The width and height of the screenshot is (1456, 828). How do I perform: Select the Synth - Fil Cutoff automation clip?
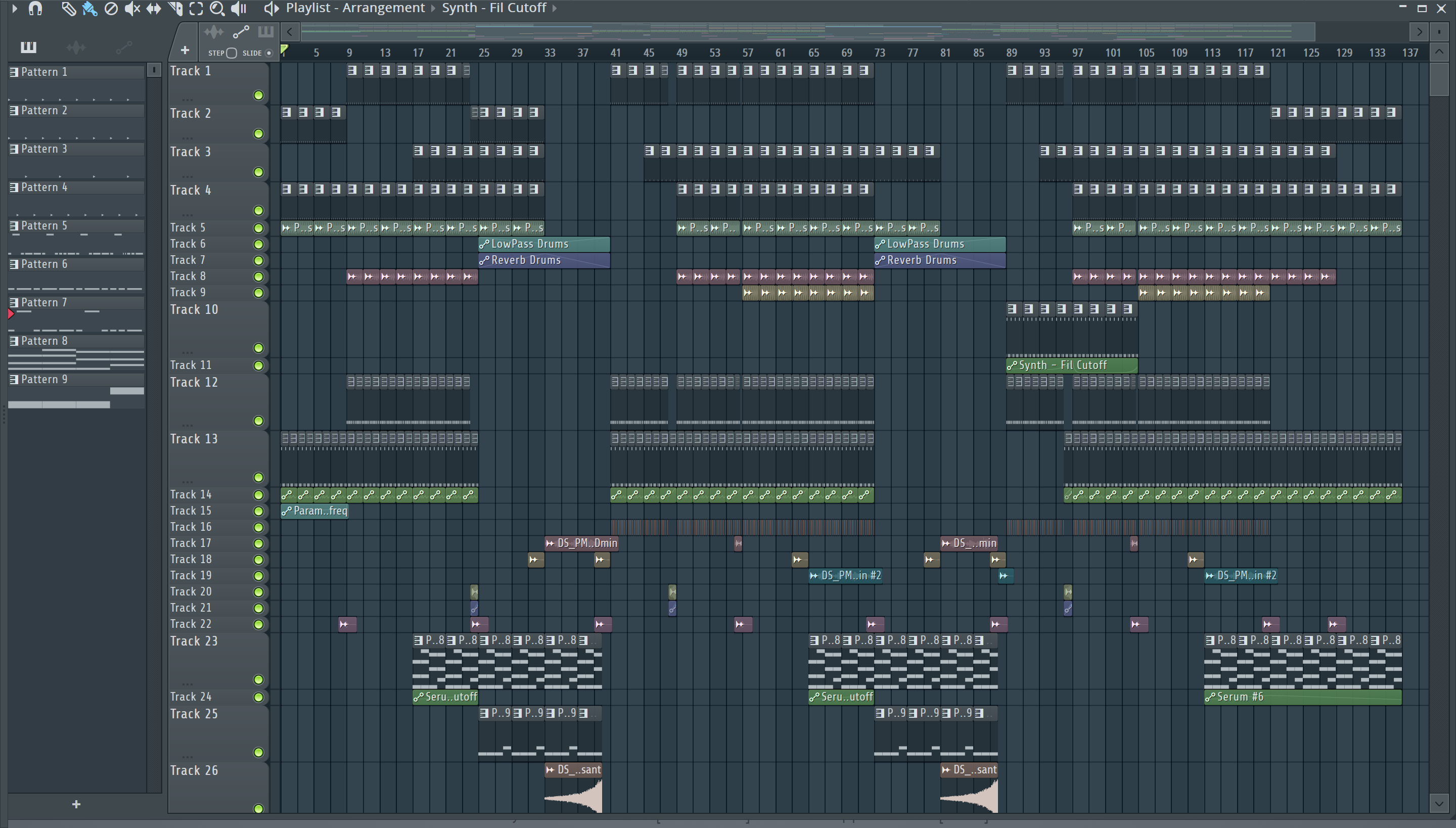click(x=1072, y=365)
